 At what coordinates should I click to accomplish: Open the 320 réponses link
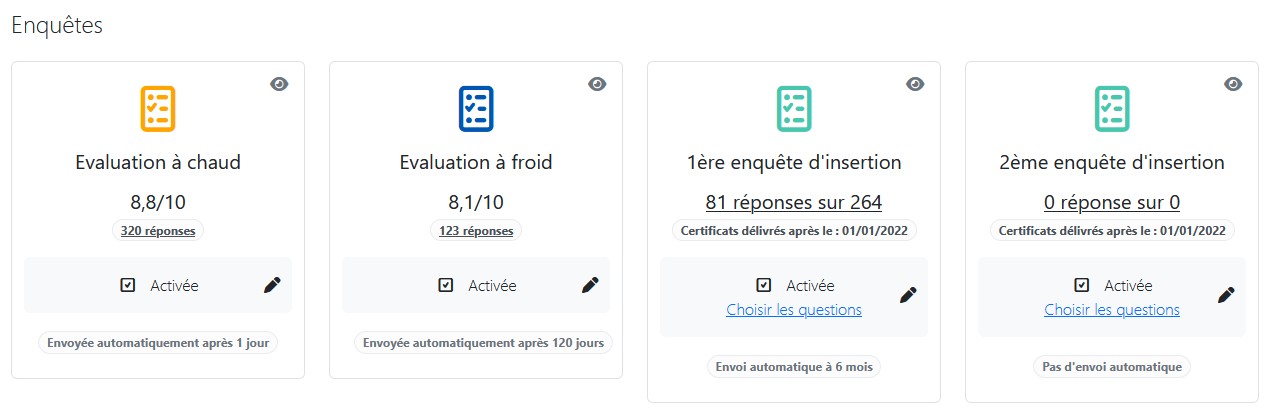pyautogui.click(x=158, y=231)
